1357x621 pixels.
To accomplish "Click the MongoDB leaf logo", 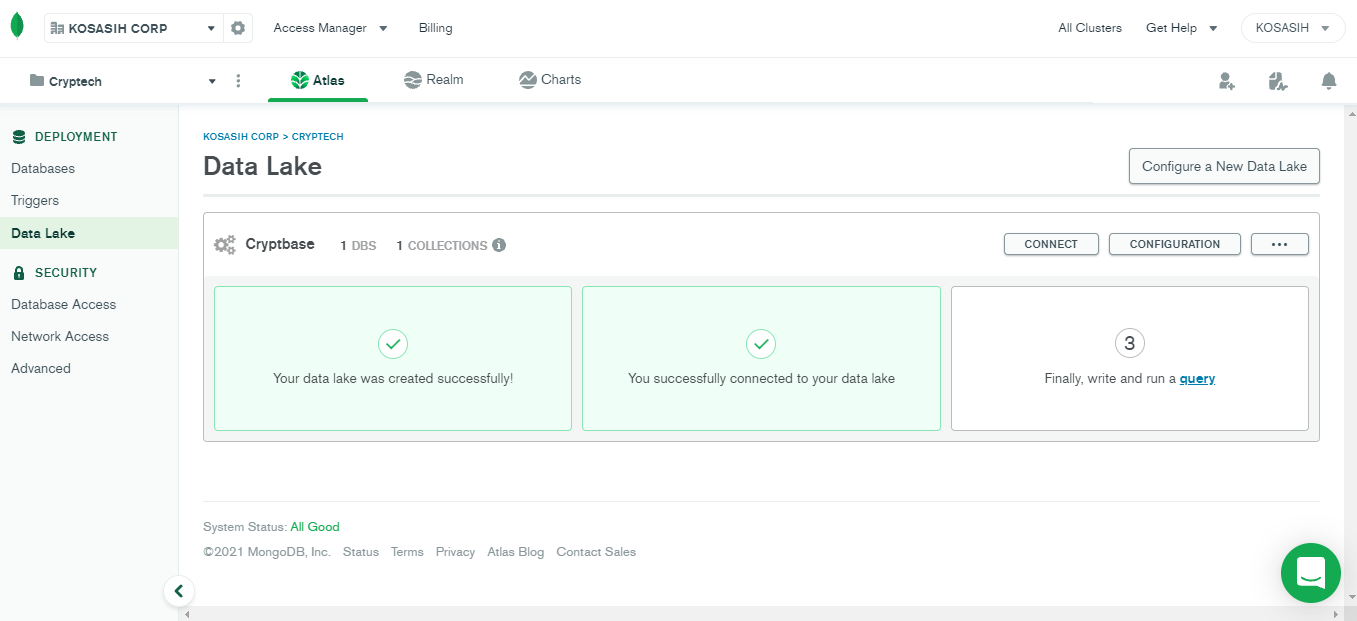I will [17, 27].
